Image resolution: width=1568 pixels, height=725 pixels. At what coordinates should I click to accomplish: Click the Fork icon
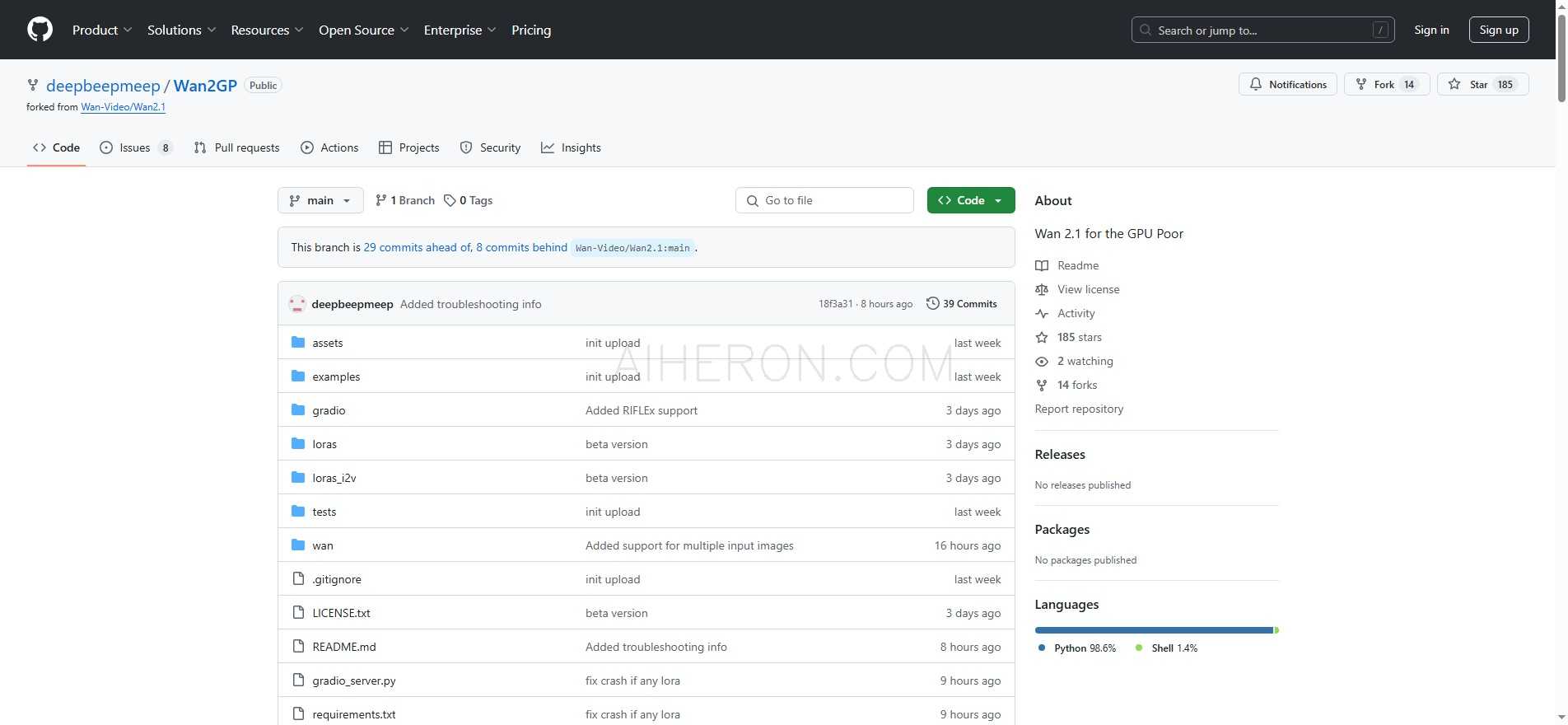click(x=1361, y=84)
